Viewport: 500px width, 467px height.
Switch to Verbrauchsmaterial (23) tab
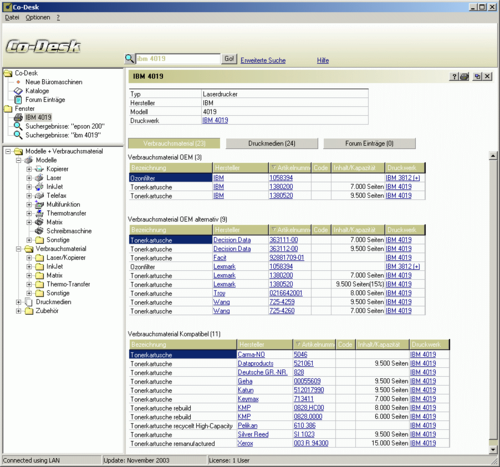pos(174,143)
